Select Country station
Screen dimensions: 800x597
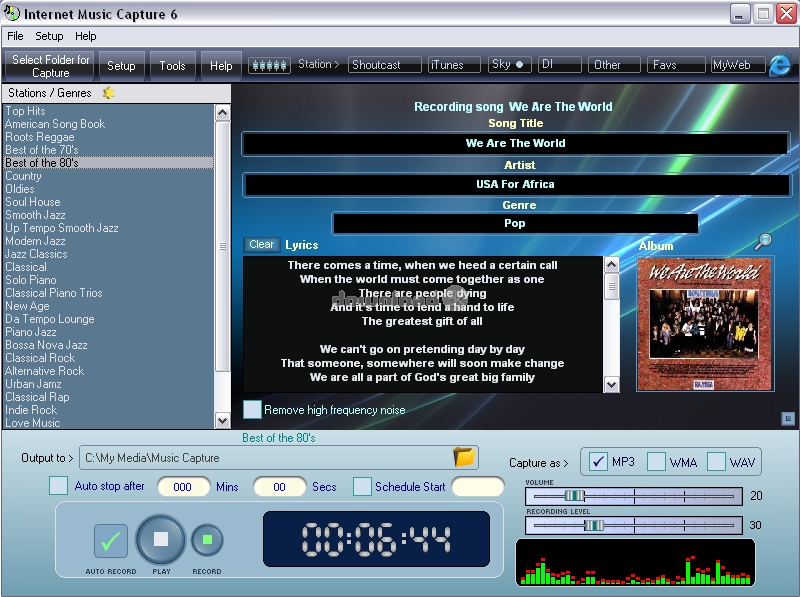(109, 176)
